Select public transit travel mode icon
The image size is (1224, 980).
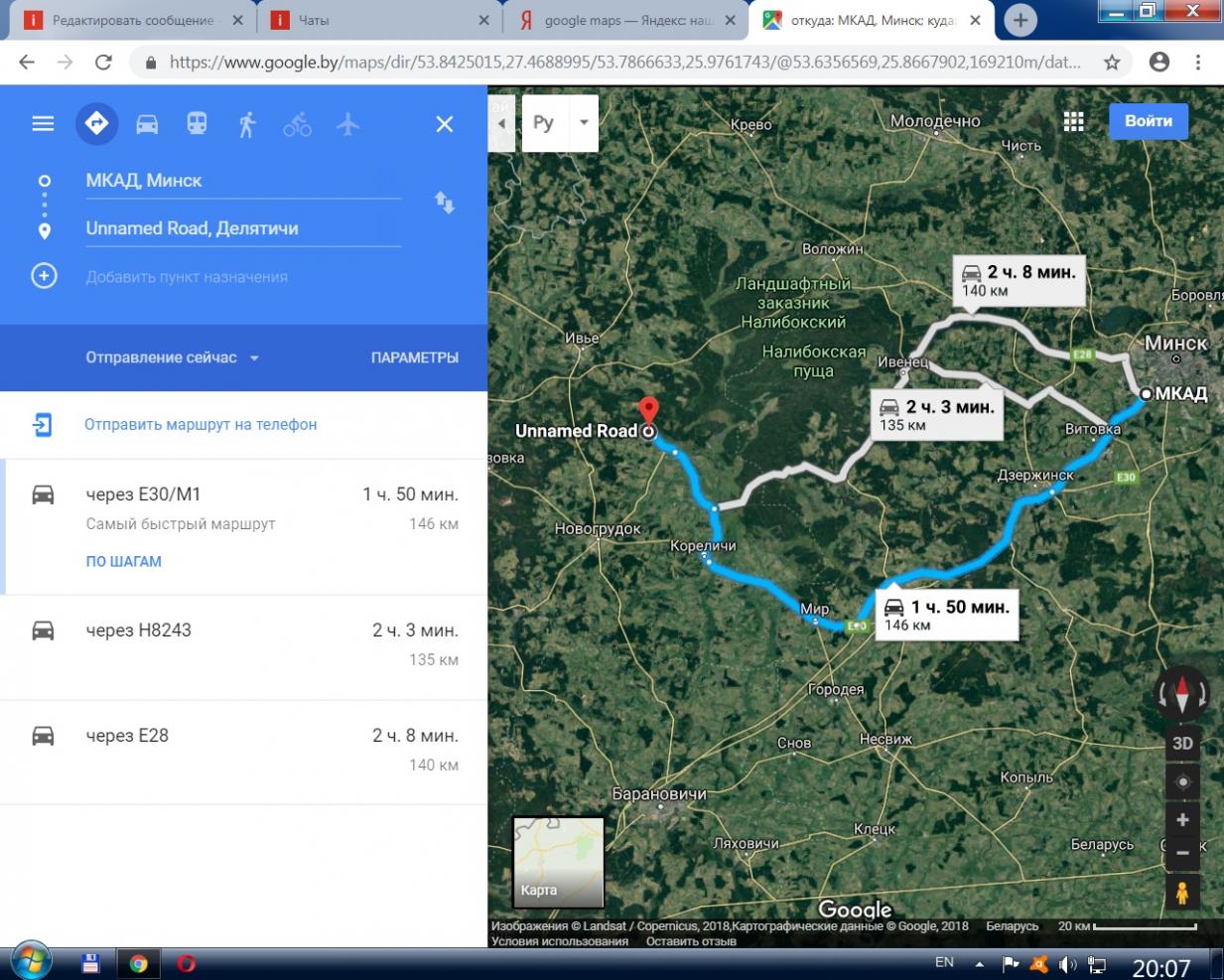(x=197, y=124)
